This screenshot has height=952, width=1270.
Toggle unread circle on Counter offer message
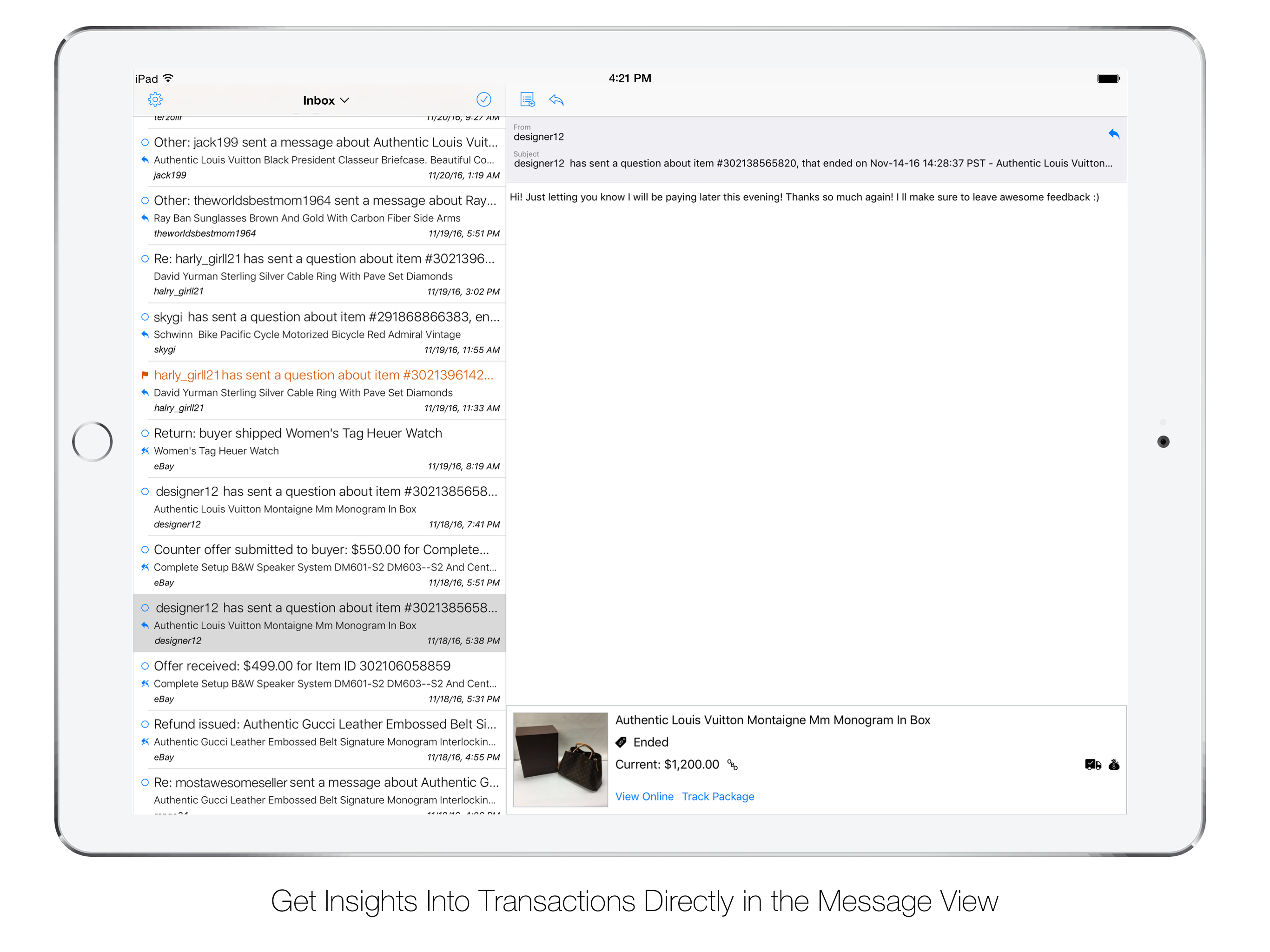[x=145, y=549]
